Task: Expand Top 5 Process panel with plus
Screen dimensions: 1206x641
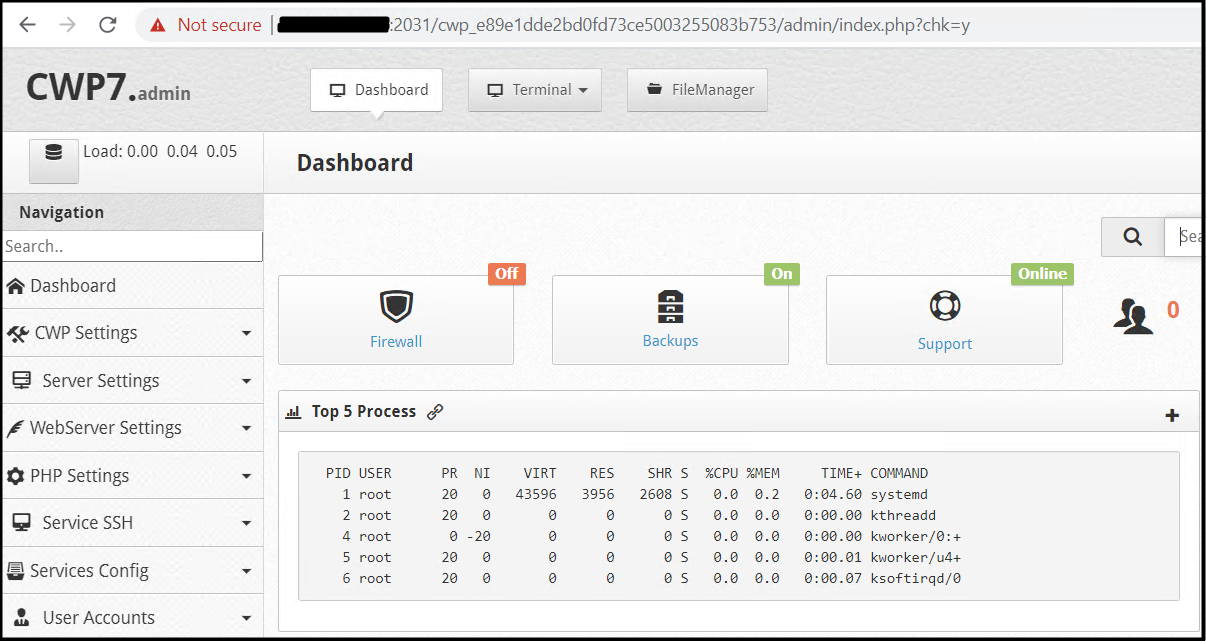Action: point(1172,416)
